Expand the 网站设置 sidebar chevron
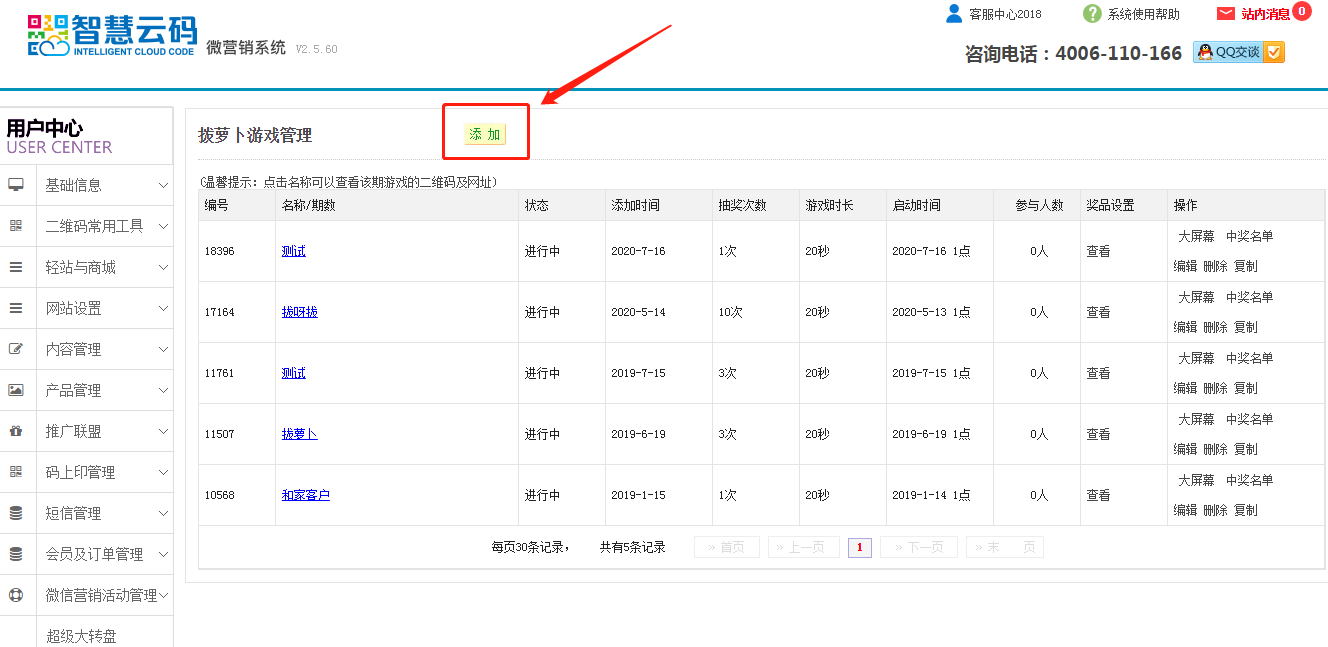Viewport: 1328px width, 647px height. (163, 308)
